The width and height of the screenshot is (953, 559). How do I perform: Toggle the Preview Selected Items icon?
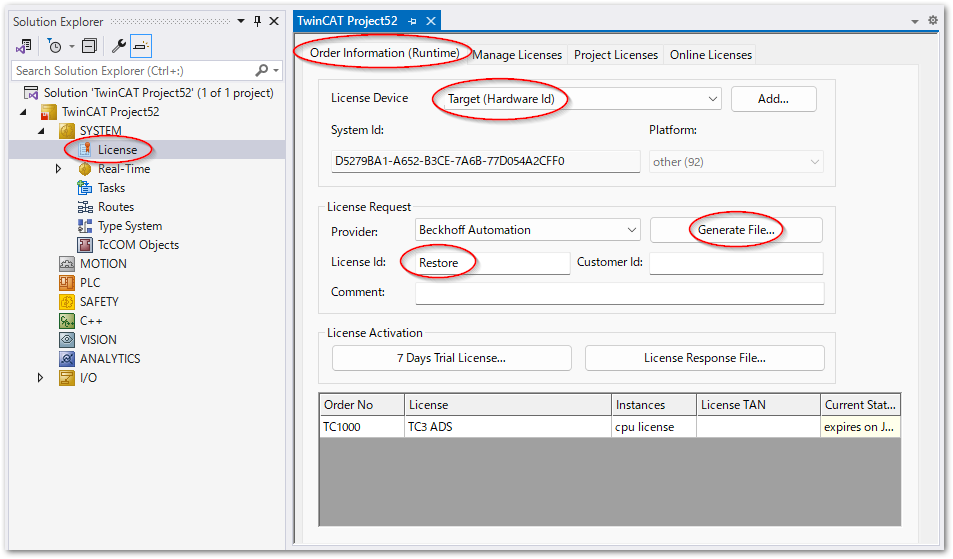pyautogui.click(x=142, y=46)
